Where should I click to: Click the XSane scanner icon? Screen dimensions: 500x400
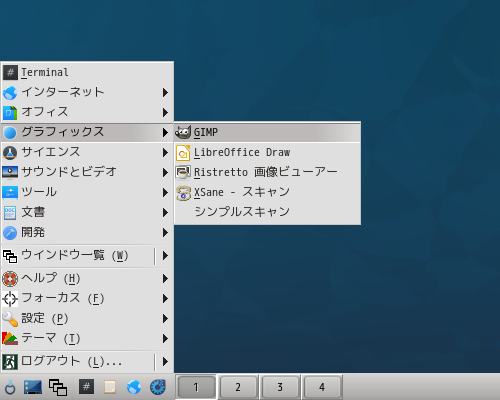pyautogui.click(x=183, y=193)
